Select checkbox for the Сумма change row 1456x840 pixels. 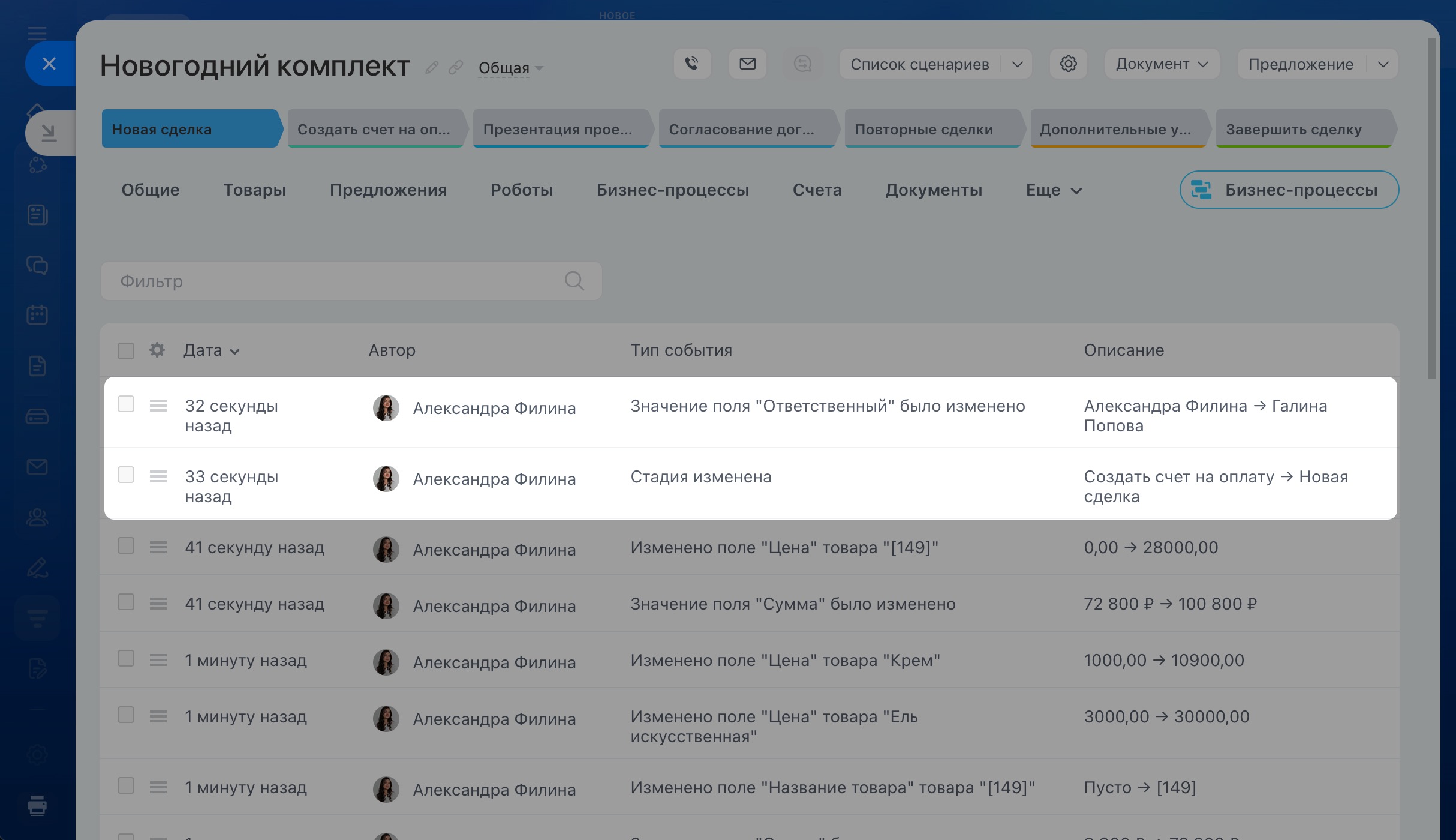click(126, 602)
